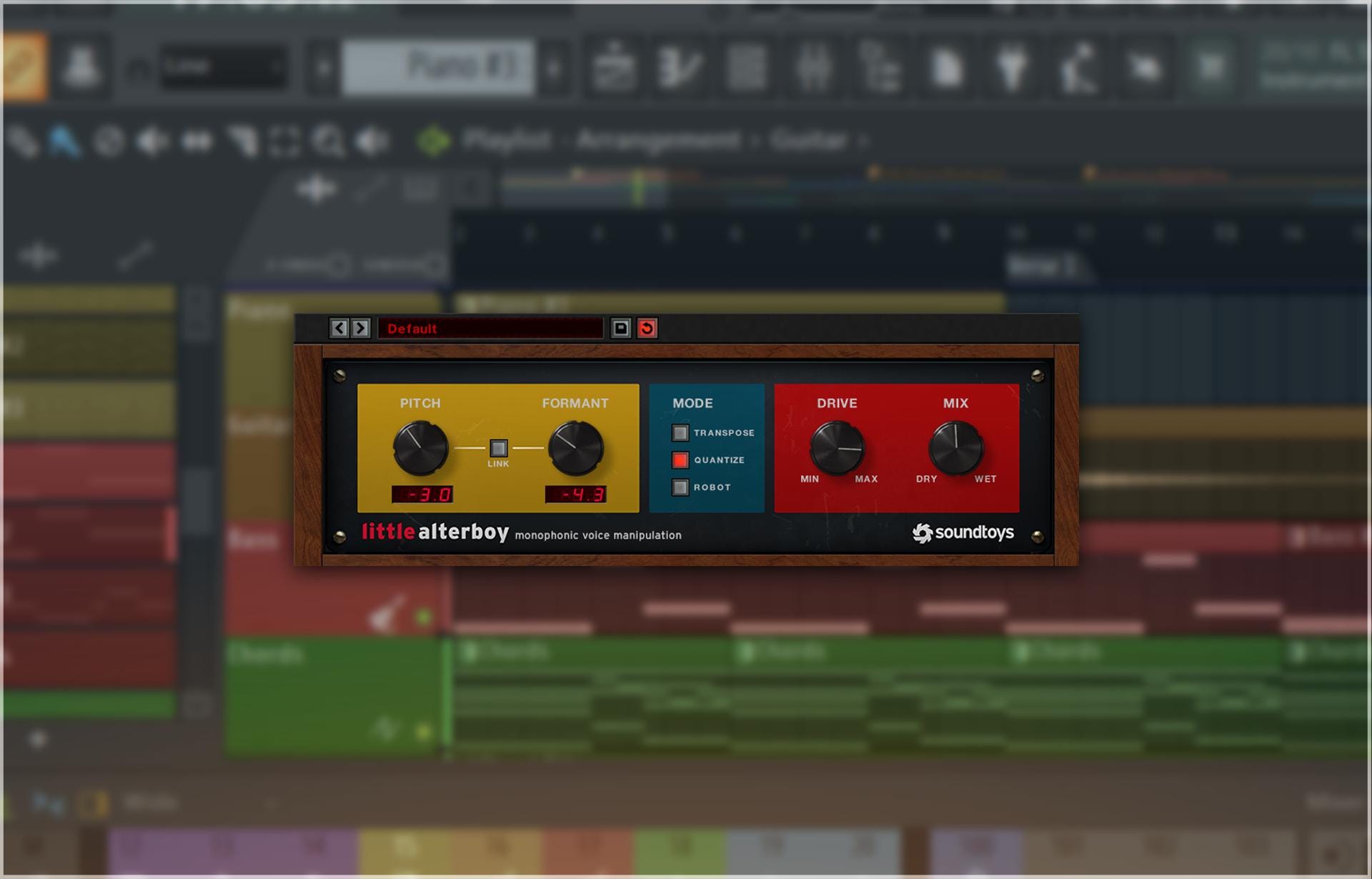
Task: Select Transpose mode
Action: 680,432
